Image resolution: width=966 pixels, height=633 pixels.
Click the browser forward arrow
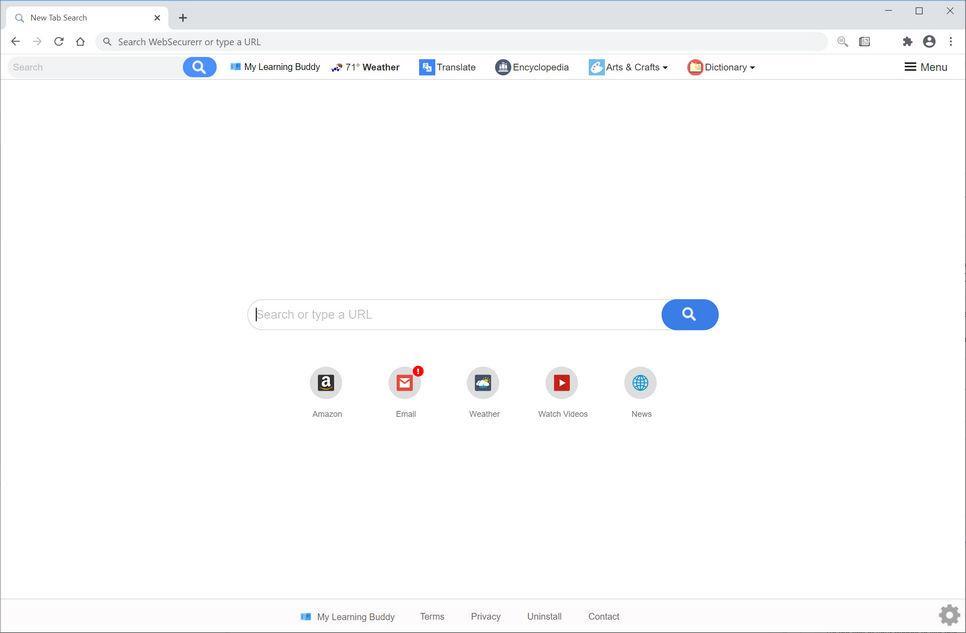(x=37, y=41)
